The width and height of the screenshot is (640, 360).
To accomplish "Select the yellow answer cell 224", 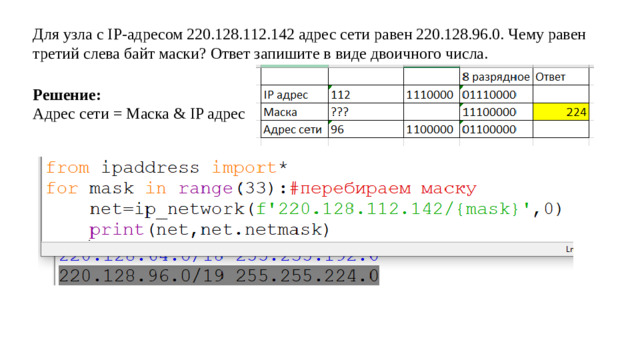I will coord(561,112).
